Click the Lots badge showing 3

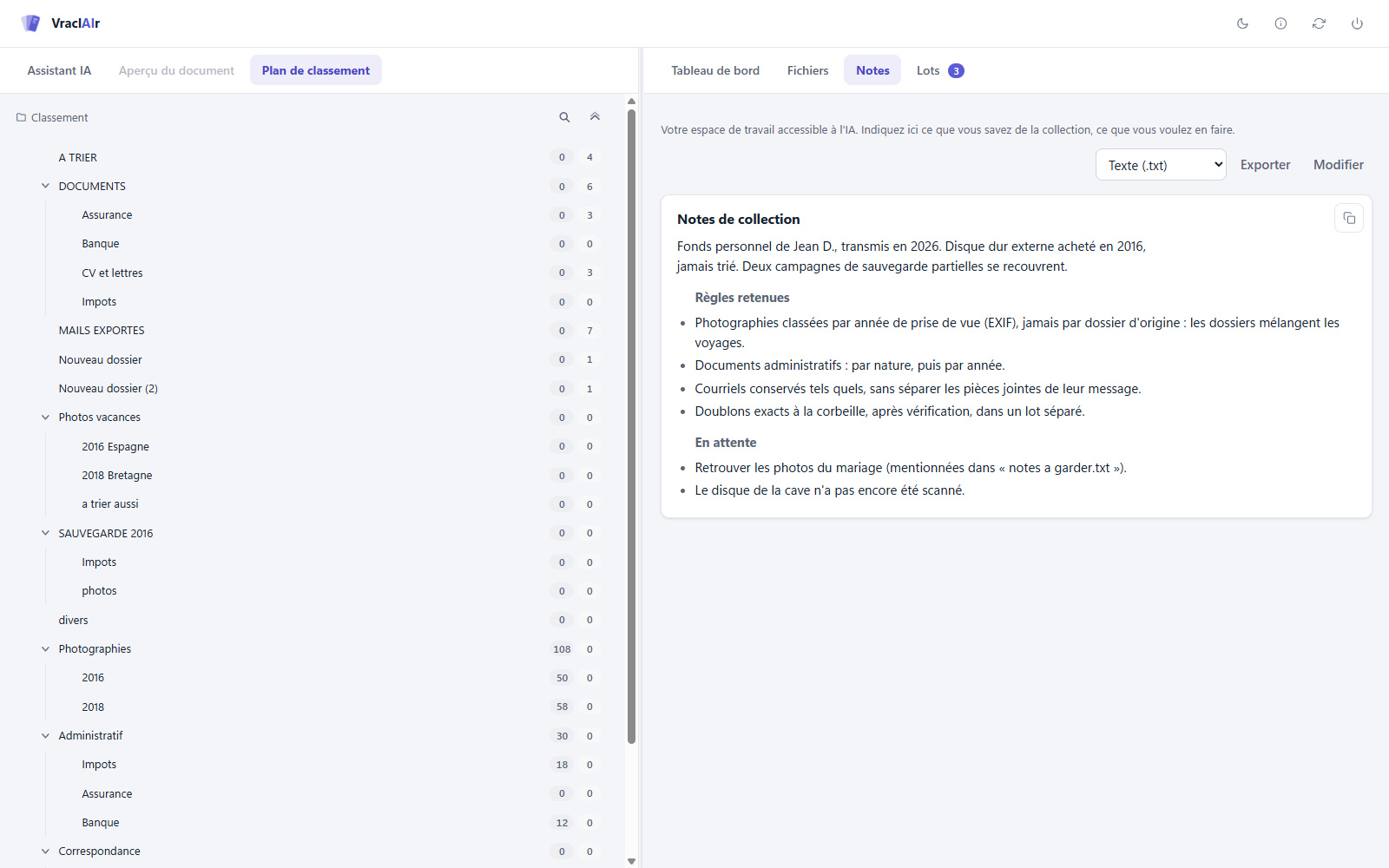[x=956, y=71]
